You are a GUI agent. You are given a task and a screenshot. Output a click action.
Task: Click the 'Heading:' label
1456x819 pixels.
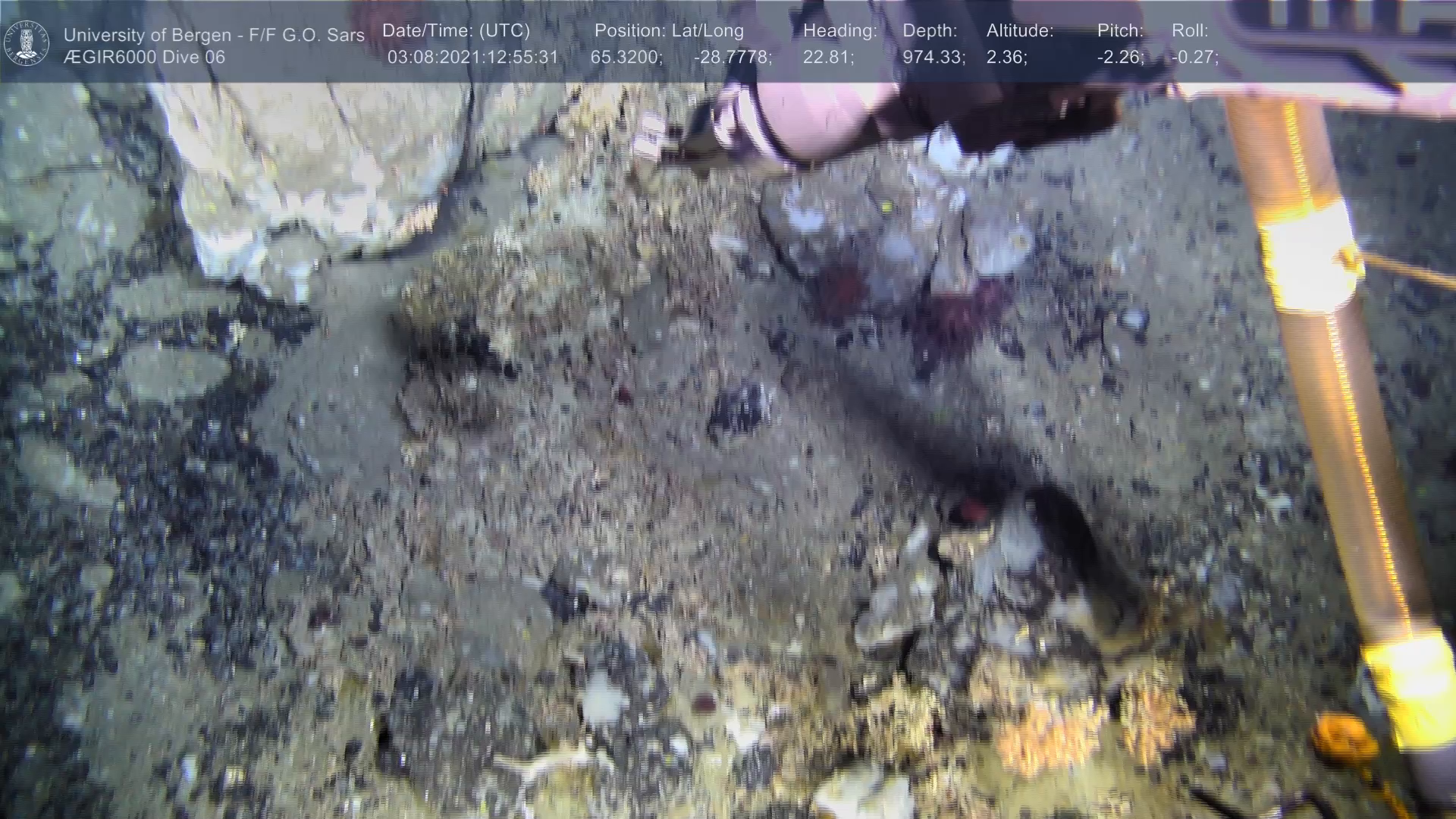point(839,31)
